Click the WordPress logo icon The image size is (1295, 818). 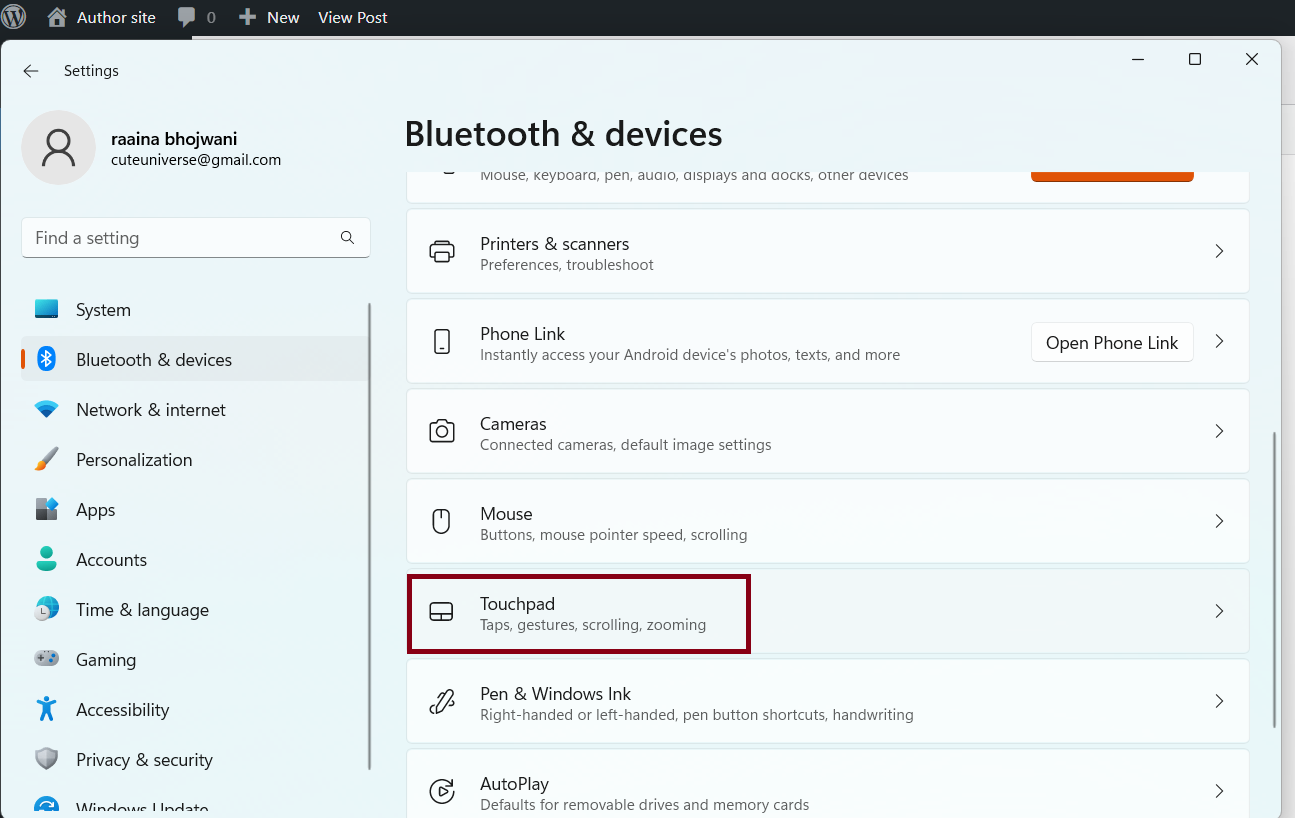(x=14, y=17)
